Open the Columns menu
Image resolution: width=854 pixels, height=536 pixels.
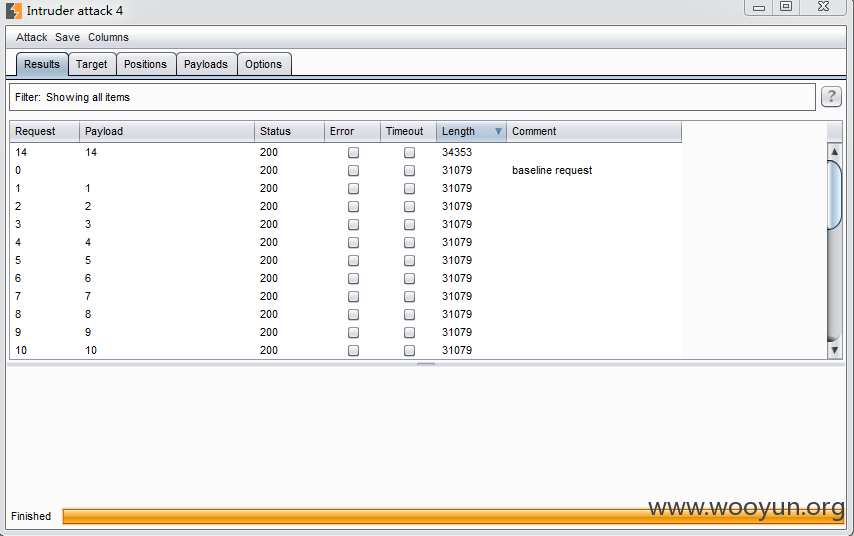108,38
